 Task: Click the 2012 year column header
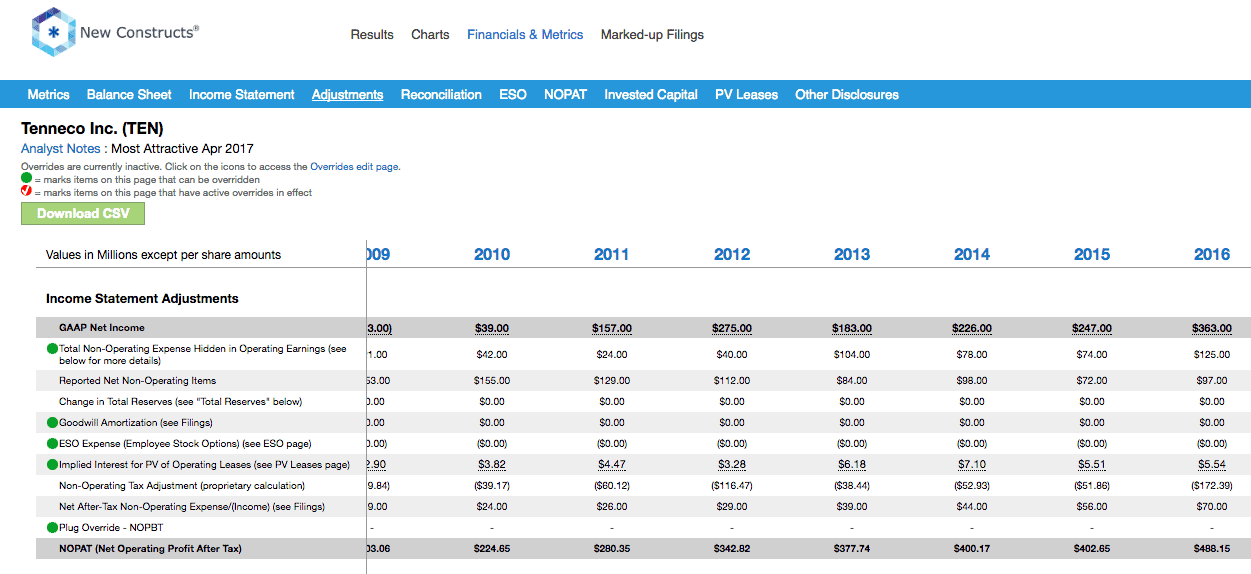tap(732, 255)
